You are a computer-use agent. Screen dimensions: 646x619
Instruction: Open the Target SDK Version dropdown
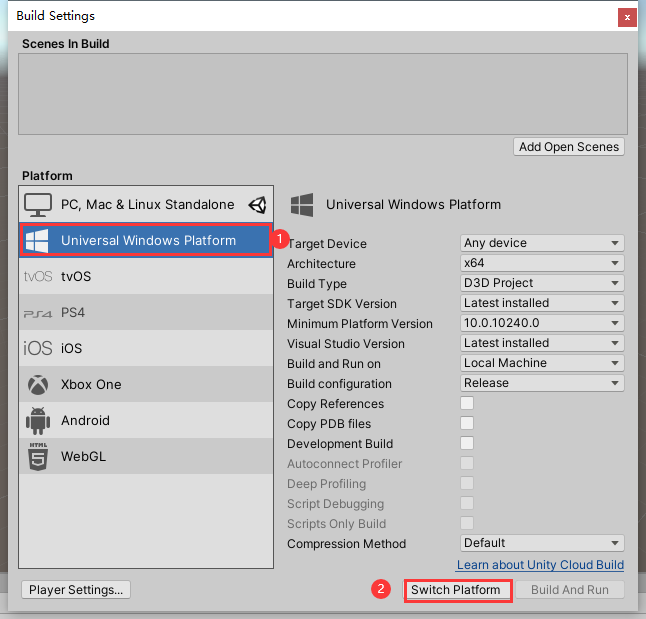[542, 303]
